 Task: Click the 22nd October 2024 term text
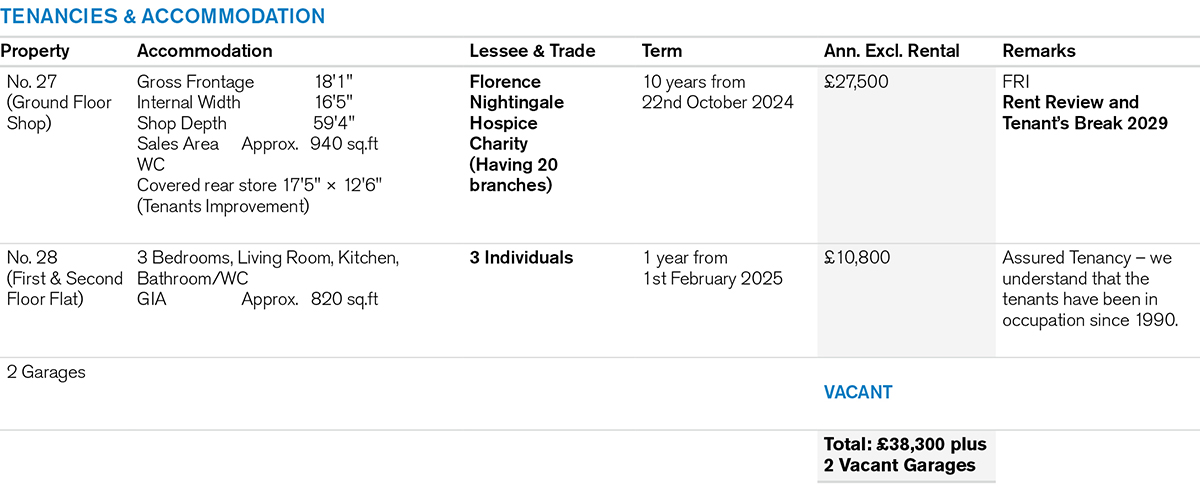click(718, 102)
